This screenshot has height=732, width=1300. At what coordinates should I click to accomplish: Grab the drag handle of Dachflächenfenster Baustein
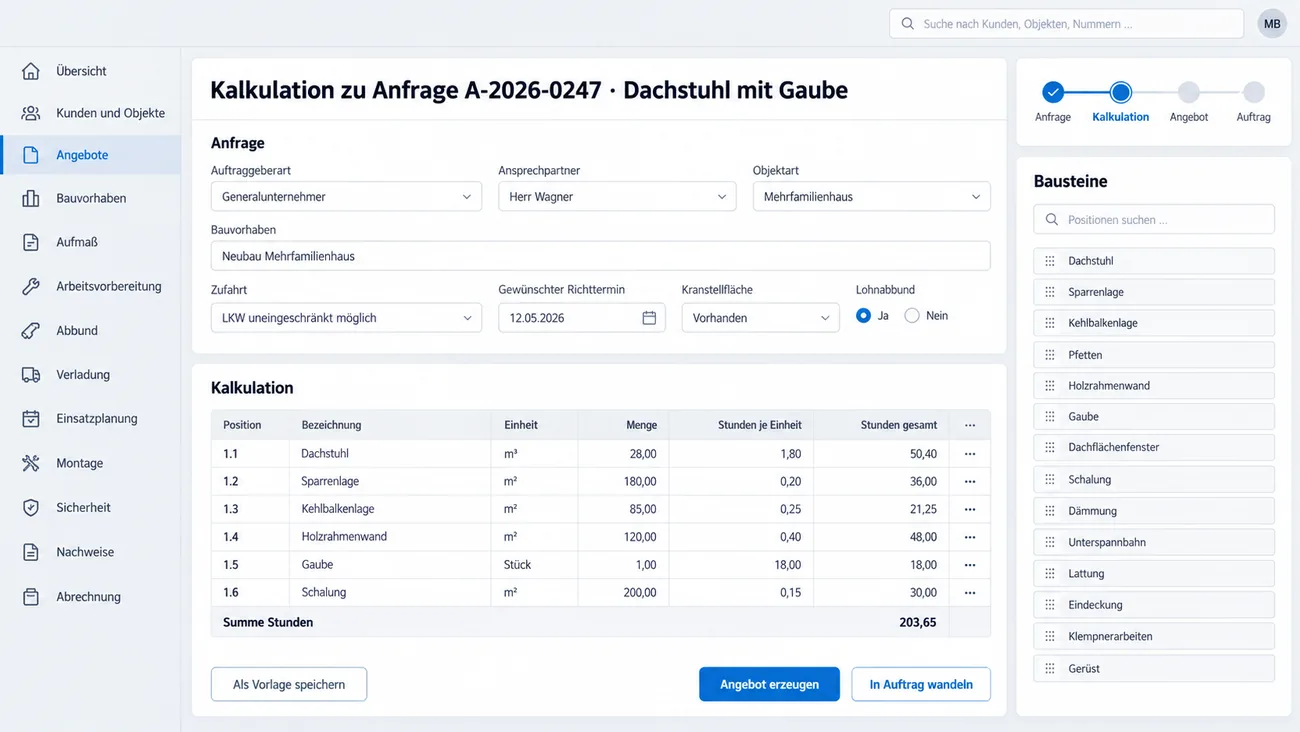pyautogui.click(x=1050, y=448)
